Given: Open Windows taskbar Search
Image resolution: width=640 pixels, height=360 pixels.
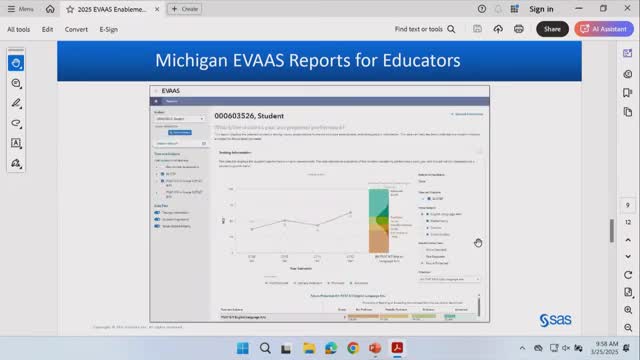Looking at the screenshot, I should coord(265,348).
